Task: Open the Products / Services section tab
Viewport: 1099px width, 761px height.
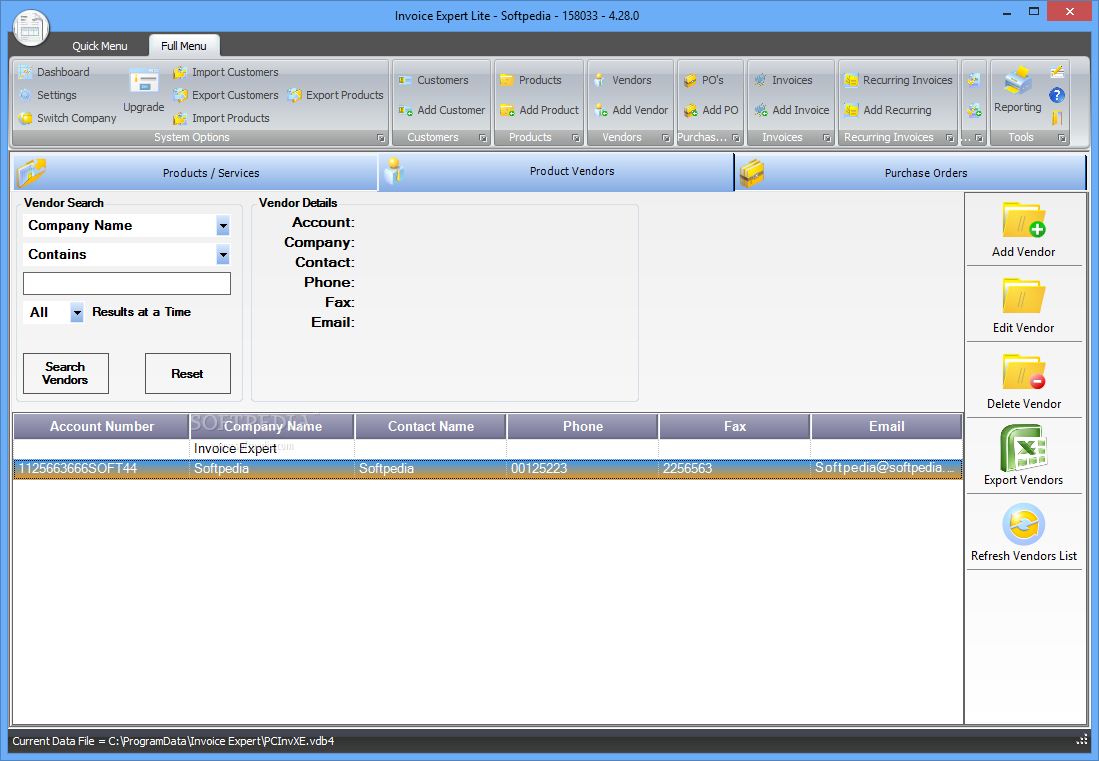Action: [x=196, y=173]
